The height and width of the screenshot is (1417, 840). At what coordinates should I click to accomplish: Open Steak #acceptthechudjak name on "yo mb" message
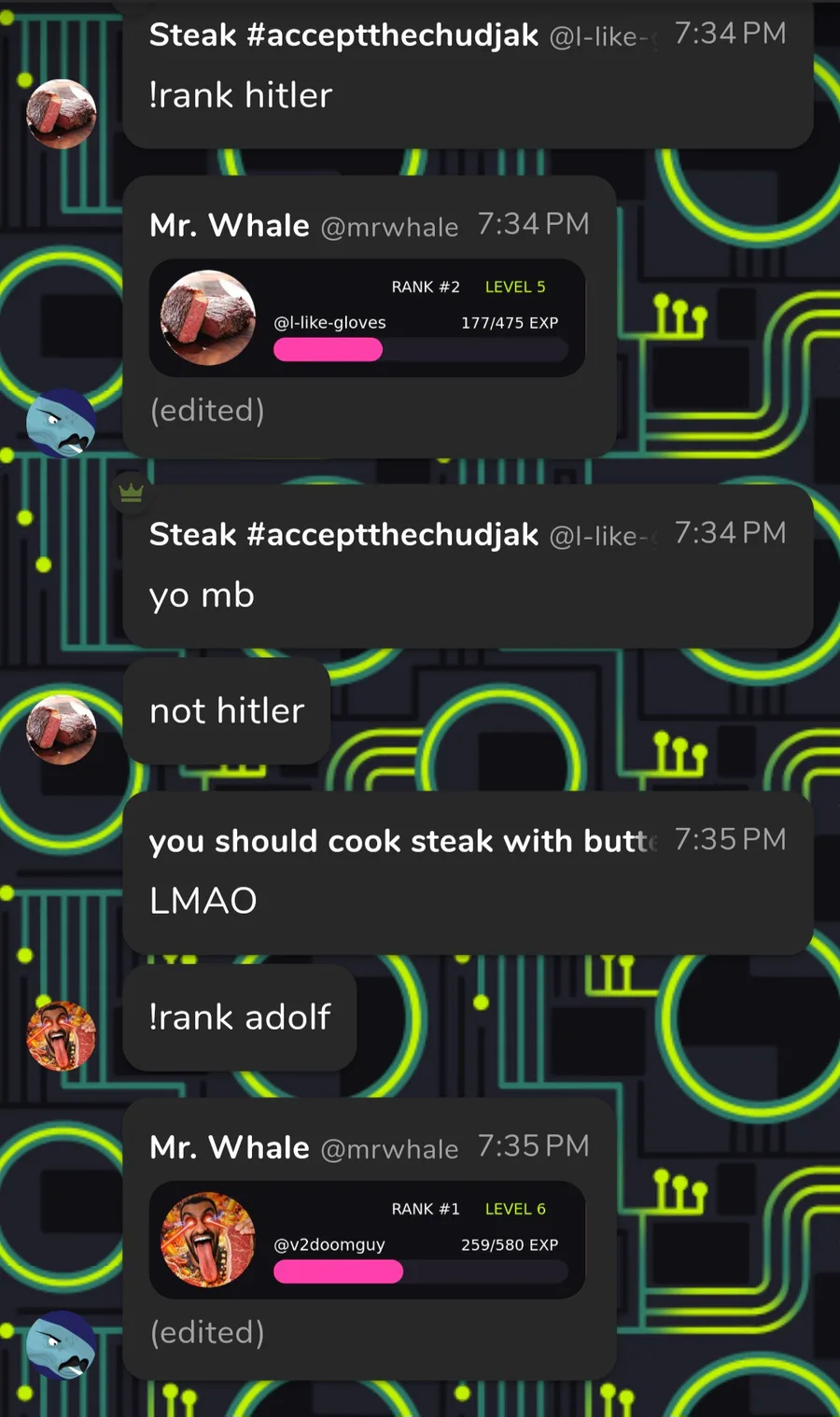pyautogui.click(x=343, y=534)
